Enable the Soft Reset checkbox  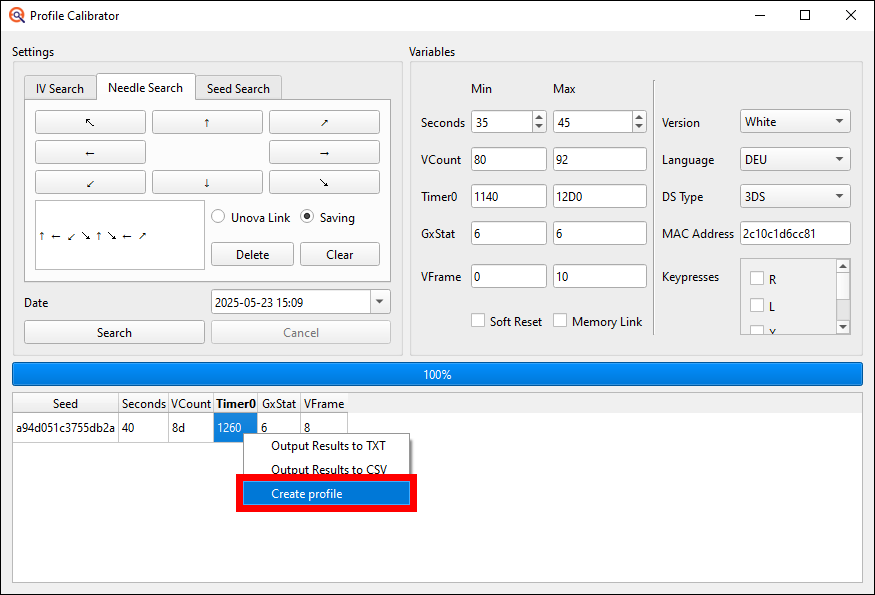pos(478,321)
